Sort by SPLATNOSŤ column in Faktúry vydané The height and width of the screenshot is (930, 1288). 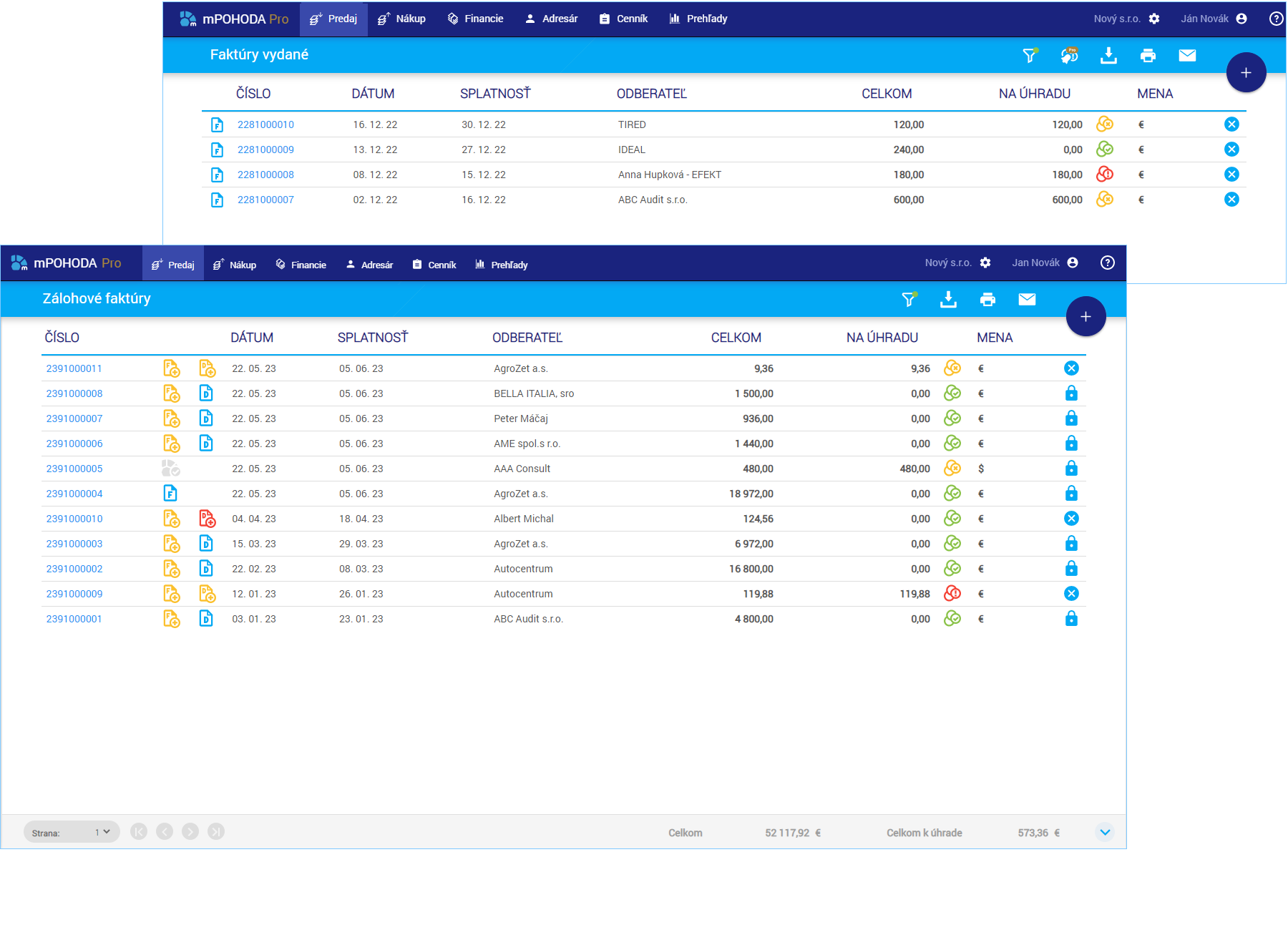pos(495,94)
